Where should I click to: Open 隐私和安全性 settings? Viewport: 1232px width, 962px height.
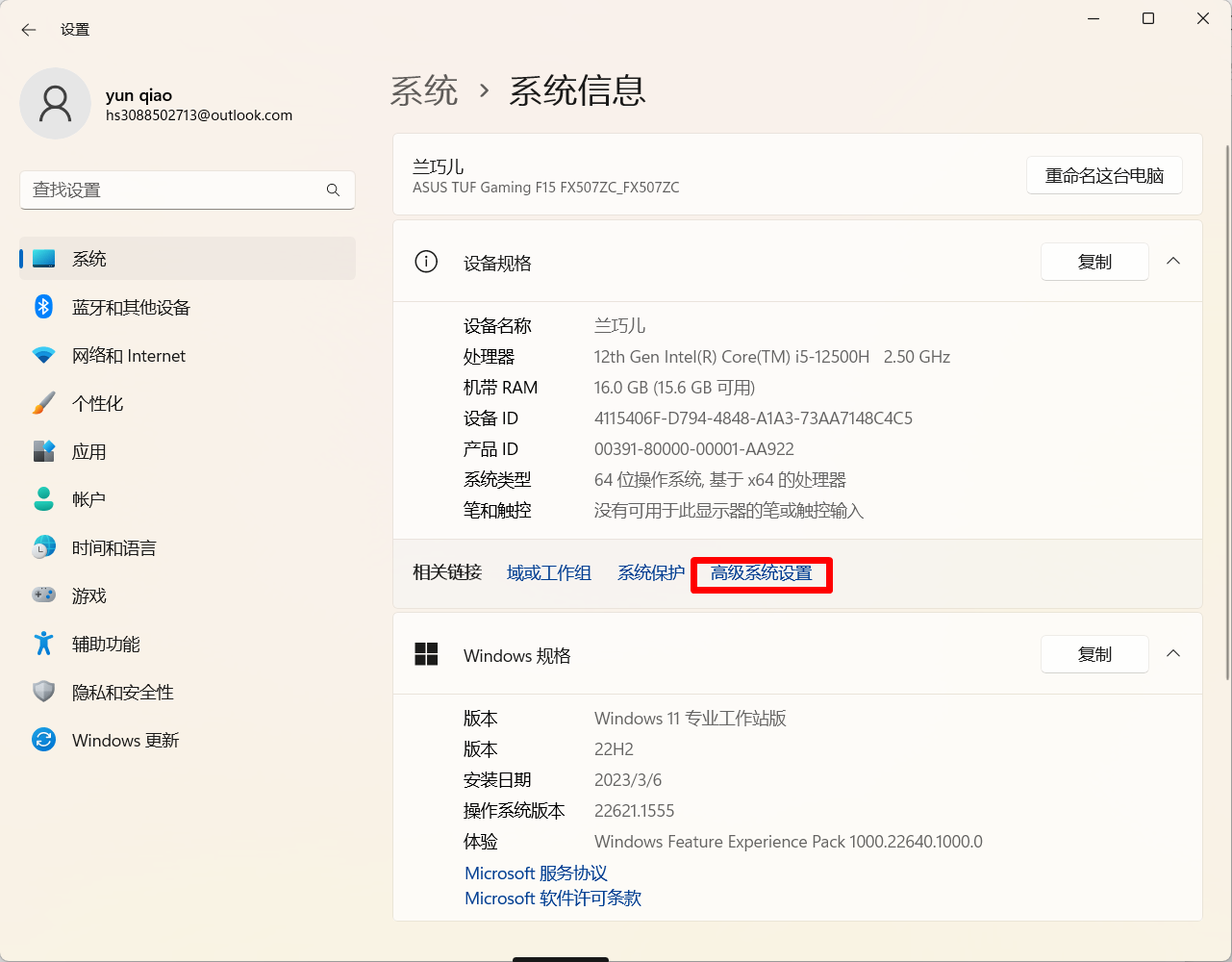188,692
